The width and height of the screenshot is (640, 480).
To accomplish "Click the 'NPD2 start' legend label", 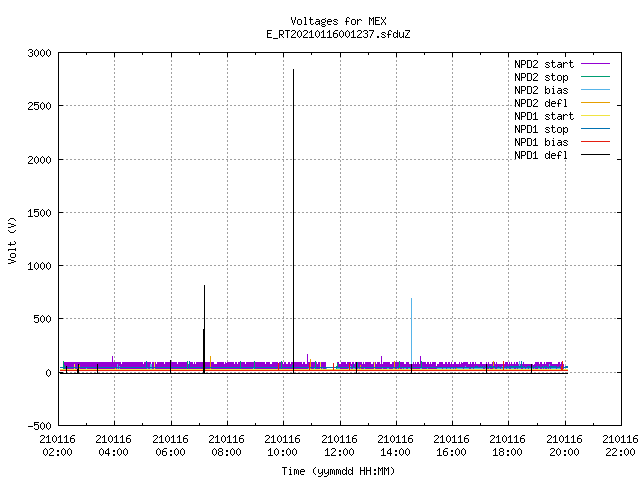I will [544, 64].
